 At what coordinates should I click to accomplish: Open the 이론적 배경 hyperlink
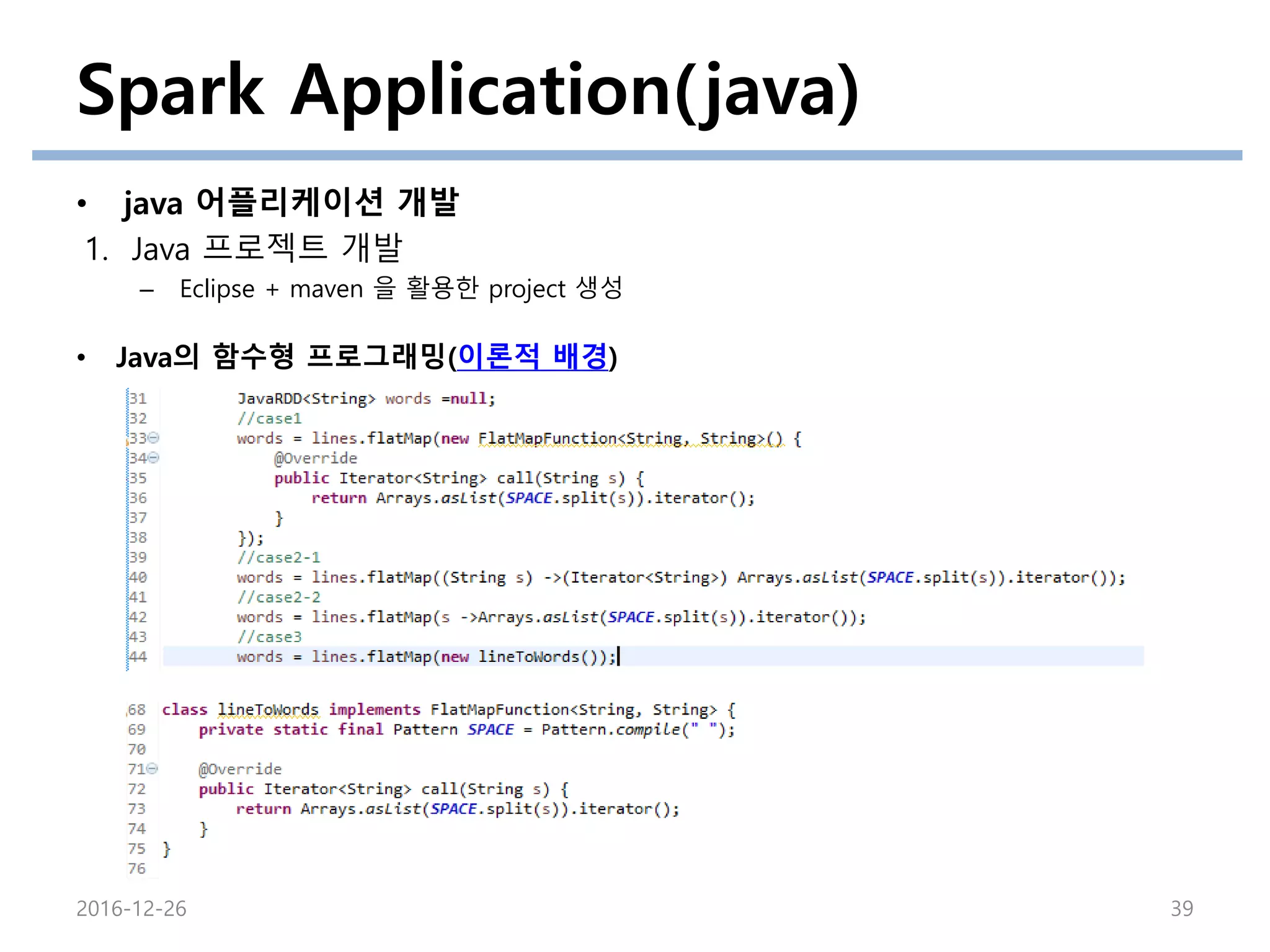(x=532, y=356)
